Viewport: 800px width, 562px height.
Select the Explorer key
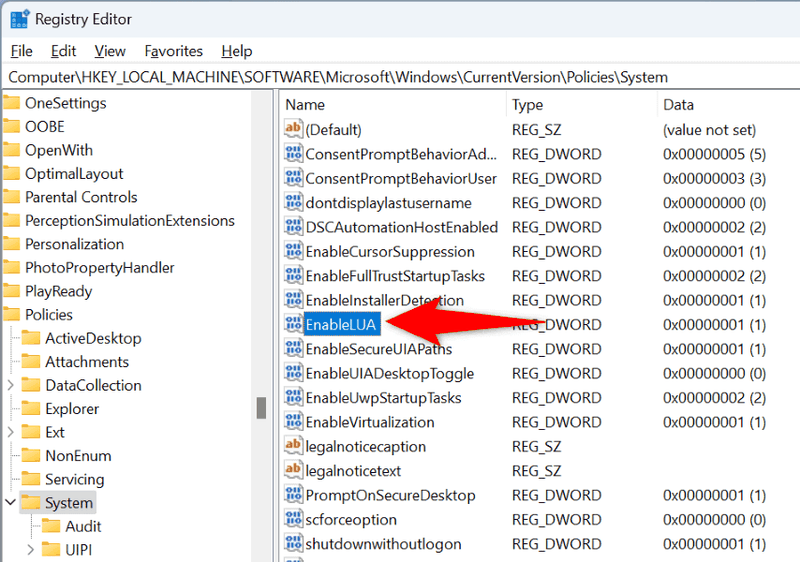tap(72, 408)
